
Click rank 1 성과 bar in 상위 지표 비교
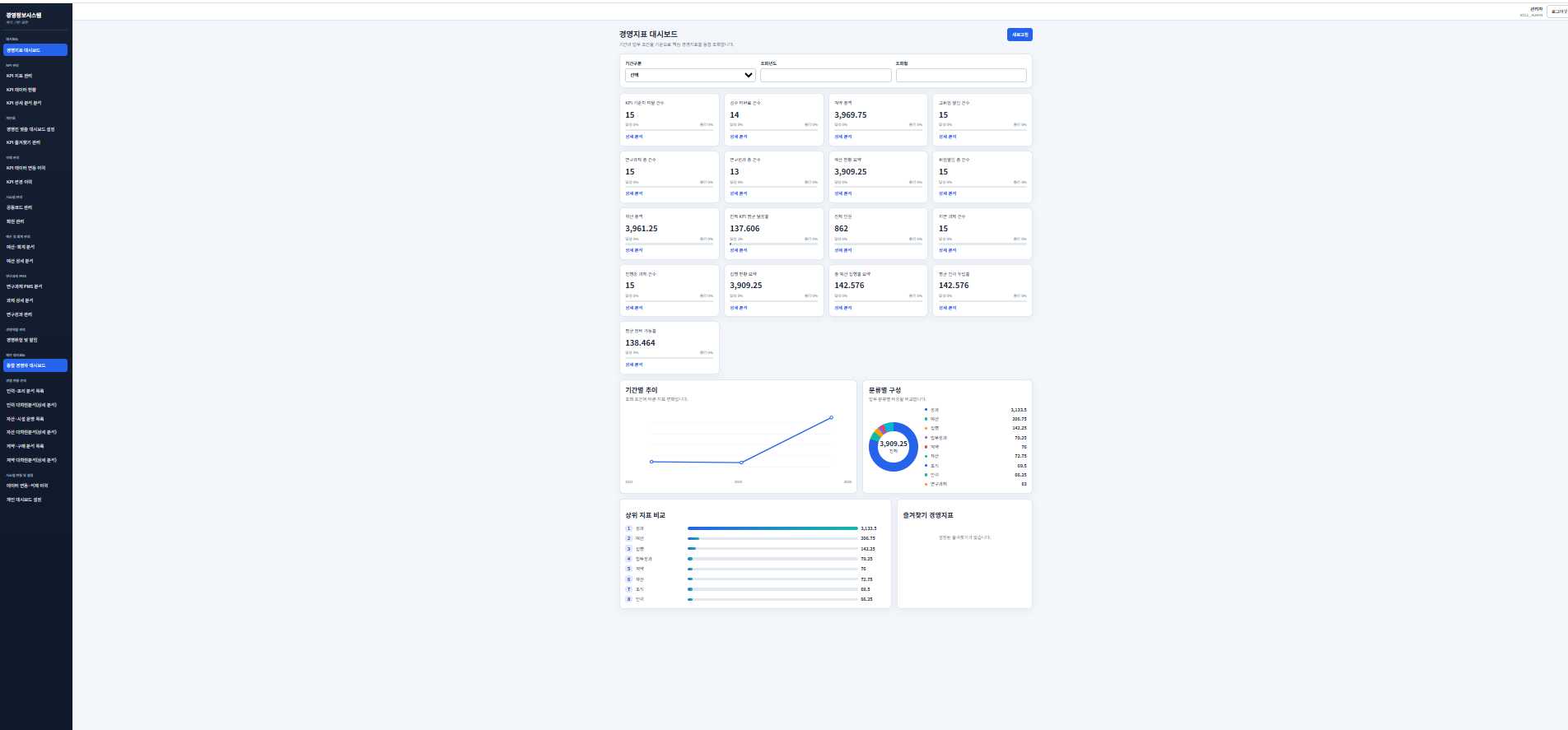(x=772, y=528)
